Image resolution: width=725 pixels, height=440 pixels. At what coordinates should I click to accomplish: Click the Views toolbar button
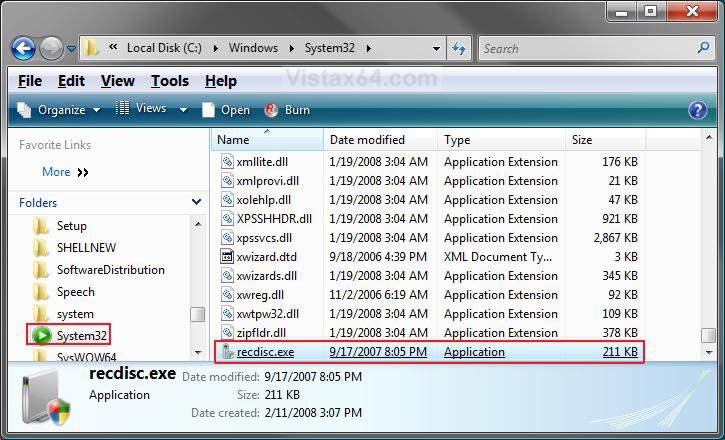pos(141,109)
